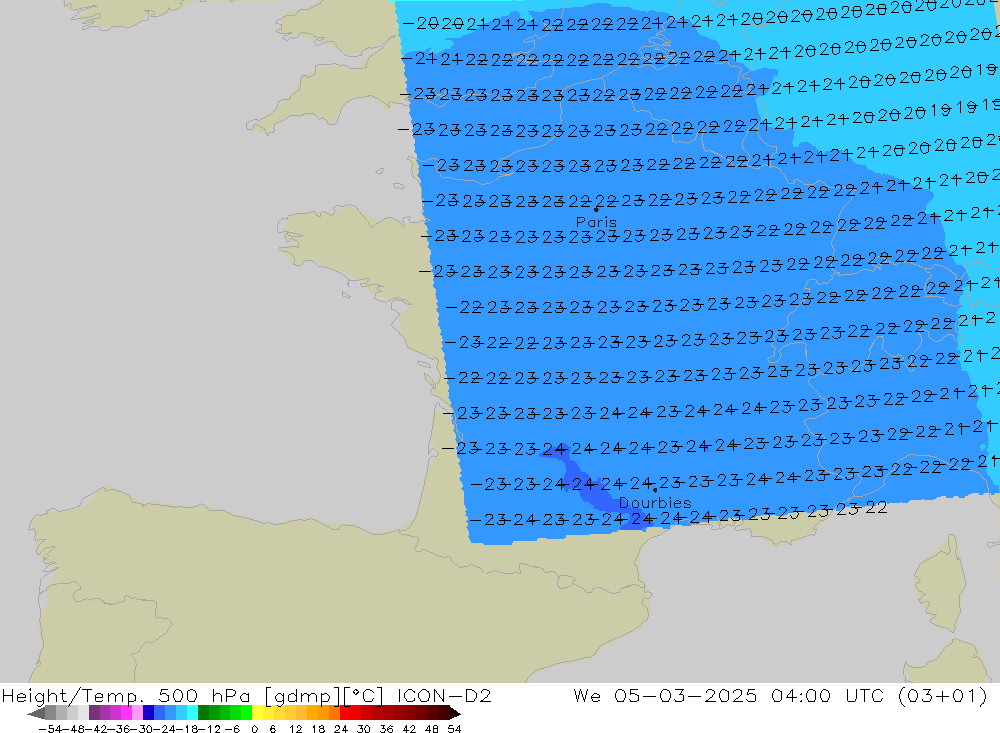Pick the cyan legend swatch
This screenshot has height=733, width=1000.
192,713
